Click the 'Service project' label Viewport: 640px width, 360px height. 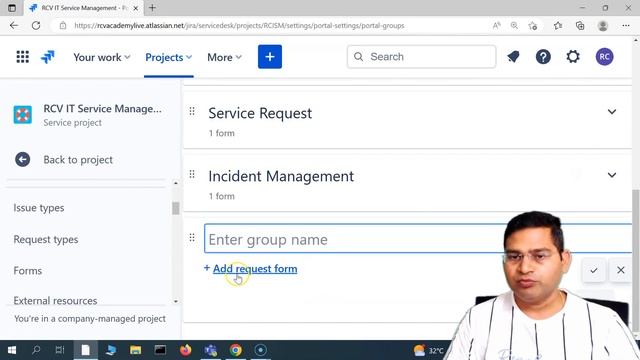[73, 122]
